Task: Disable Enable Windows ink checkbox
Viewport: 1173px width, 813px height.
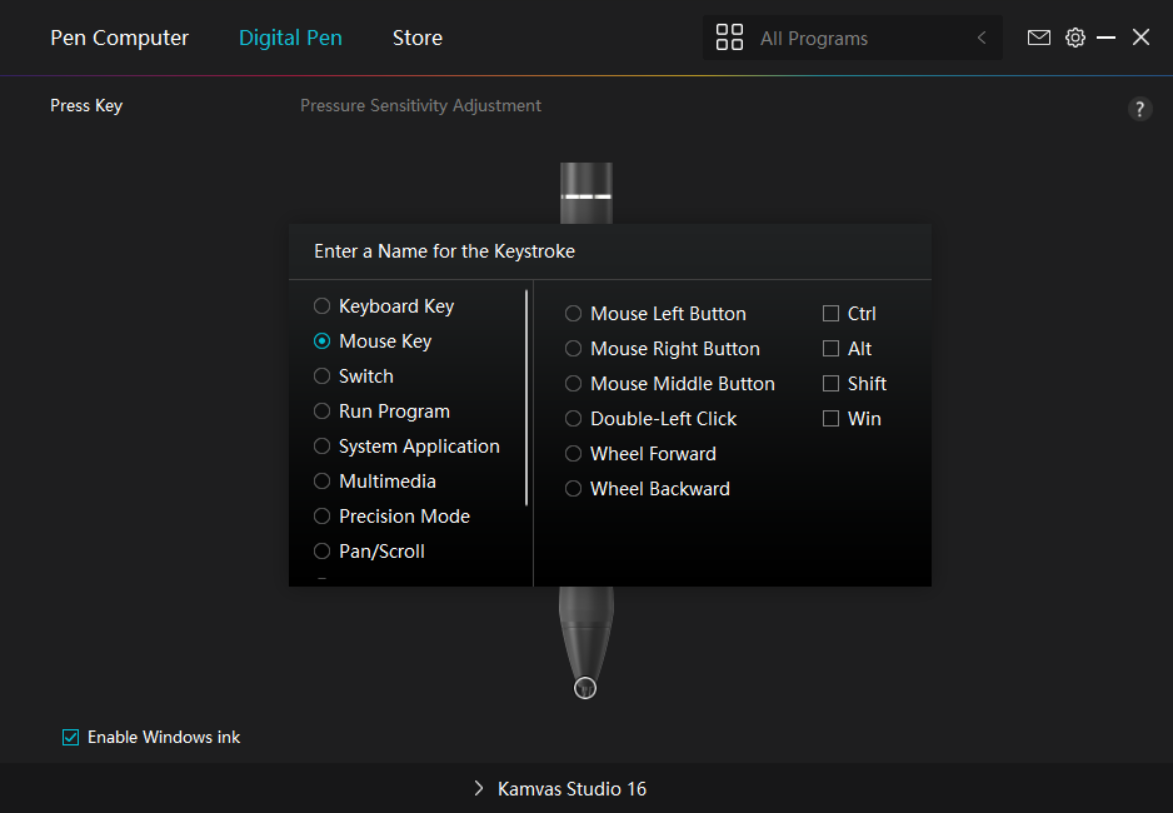Action: 71,738
